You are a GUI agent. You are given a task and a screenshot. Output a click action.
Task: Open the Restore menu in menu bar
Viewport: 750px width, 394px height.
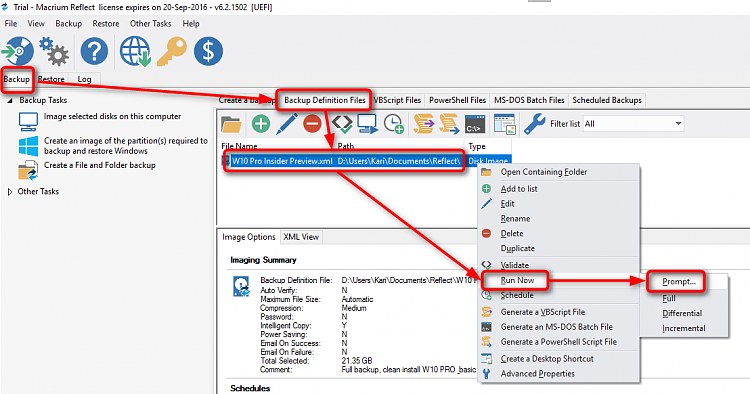[106, 23]
